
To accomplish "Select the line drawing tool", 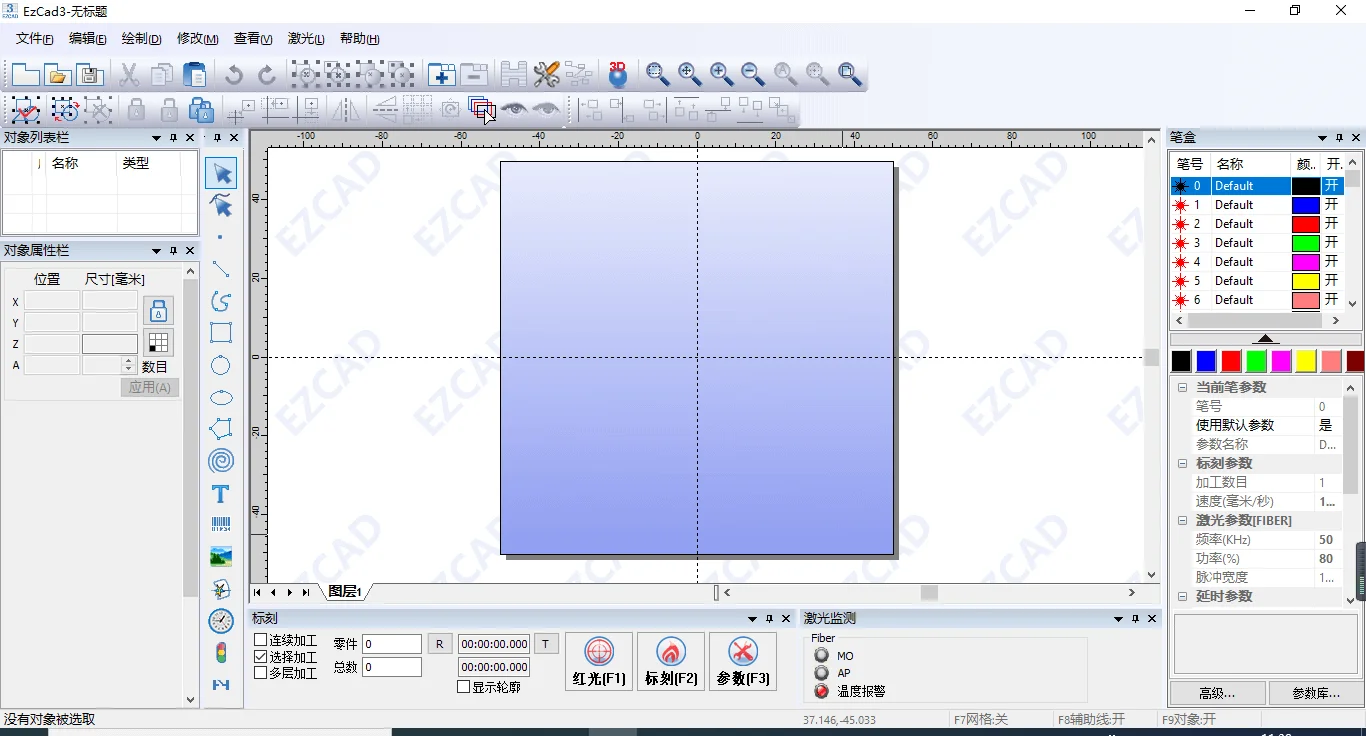I will tap(221, 269).
